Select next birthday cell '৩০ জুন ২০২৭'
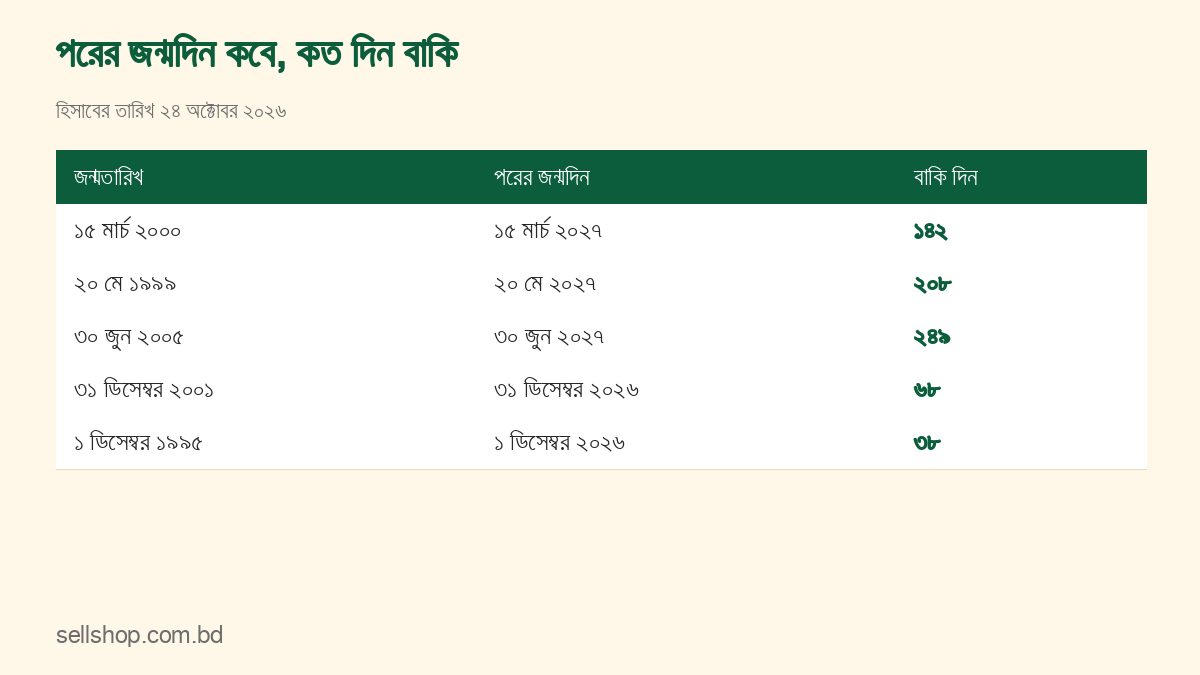Screen dimensions: 1200x675 (549, 337)
